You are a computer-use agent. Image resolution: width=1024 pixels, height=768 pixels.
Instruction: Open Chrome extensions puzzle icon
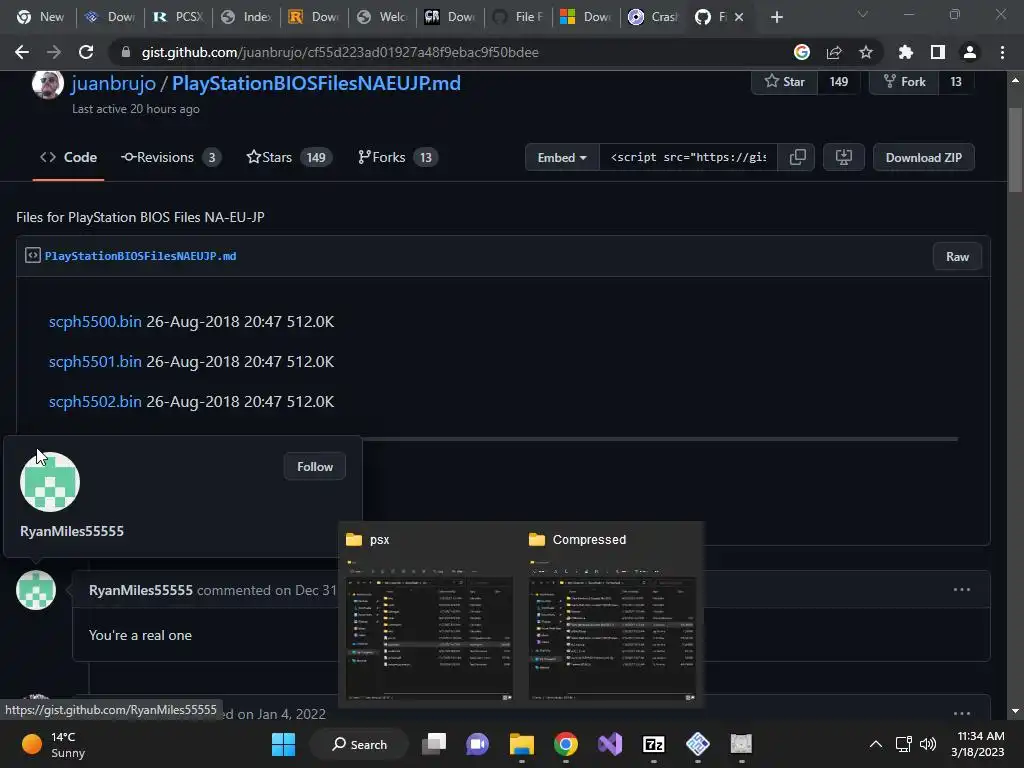pyautogui.click(x=905, y=52)
